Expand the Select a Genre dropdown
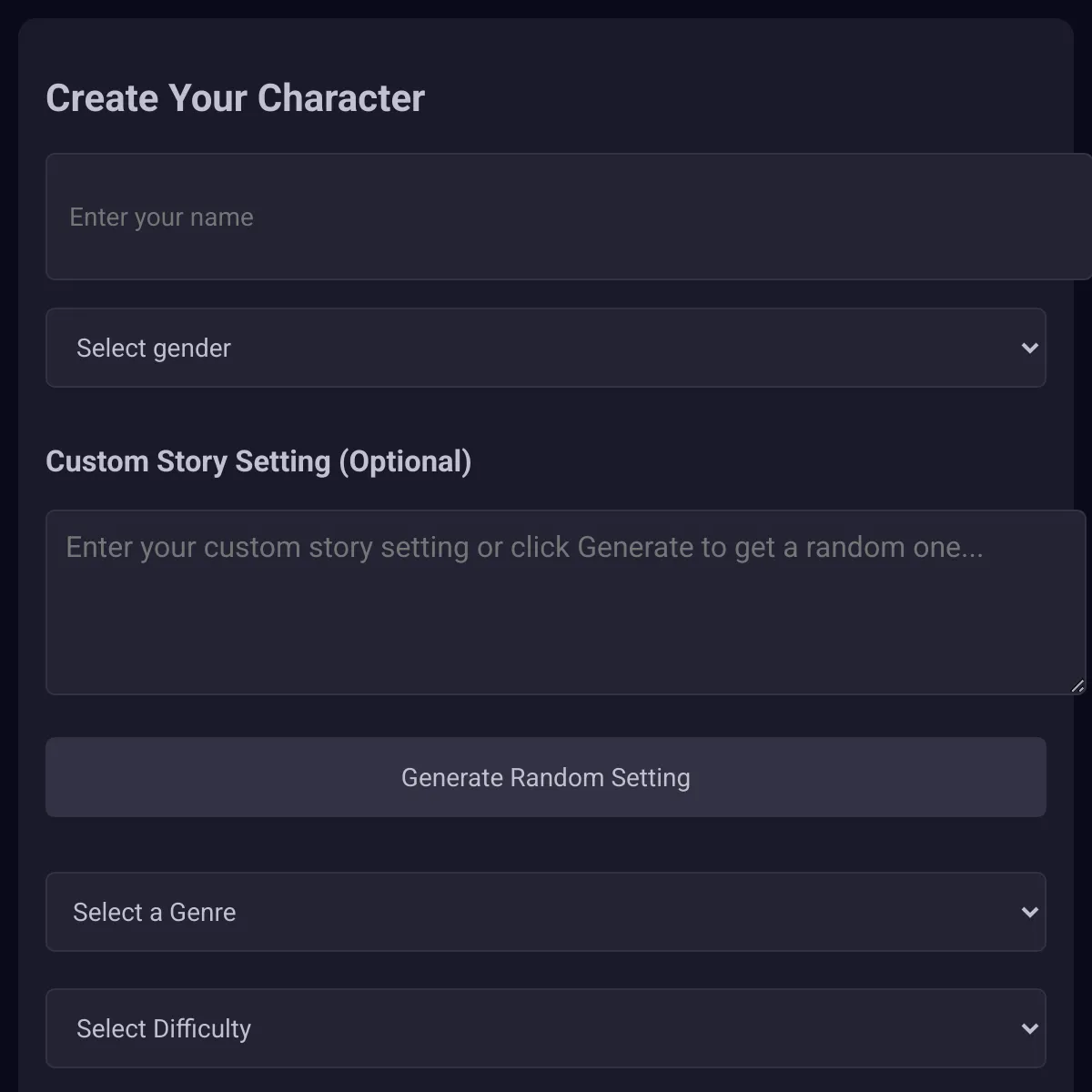This screenshot has width=1092, height=1092. click(x=546, y=912)
